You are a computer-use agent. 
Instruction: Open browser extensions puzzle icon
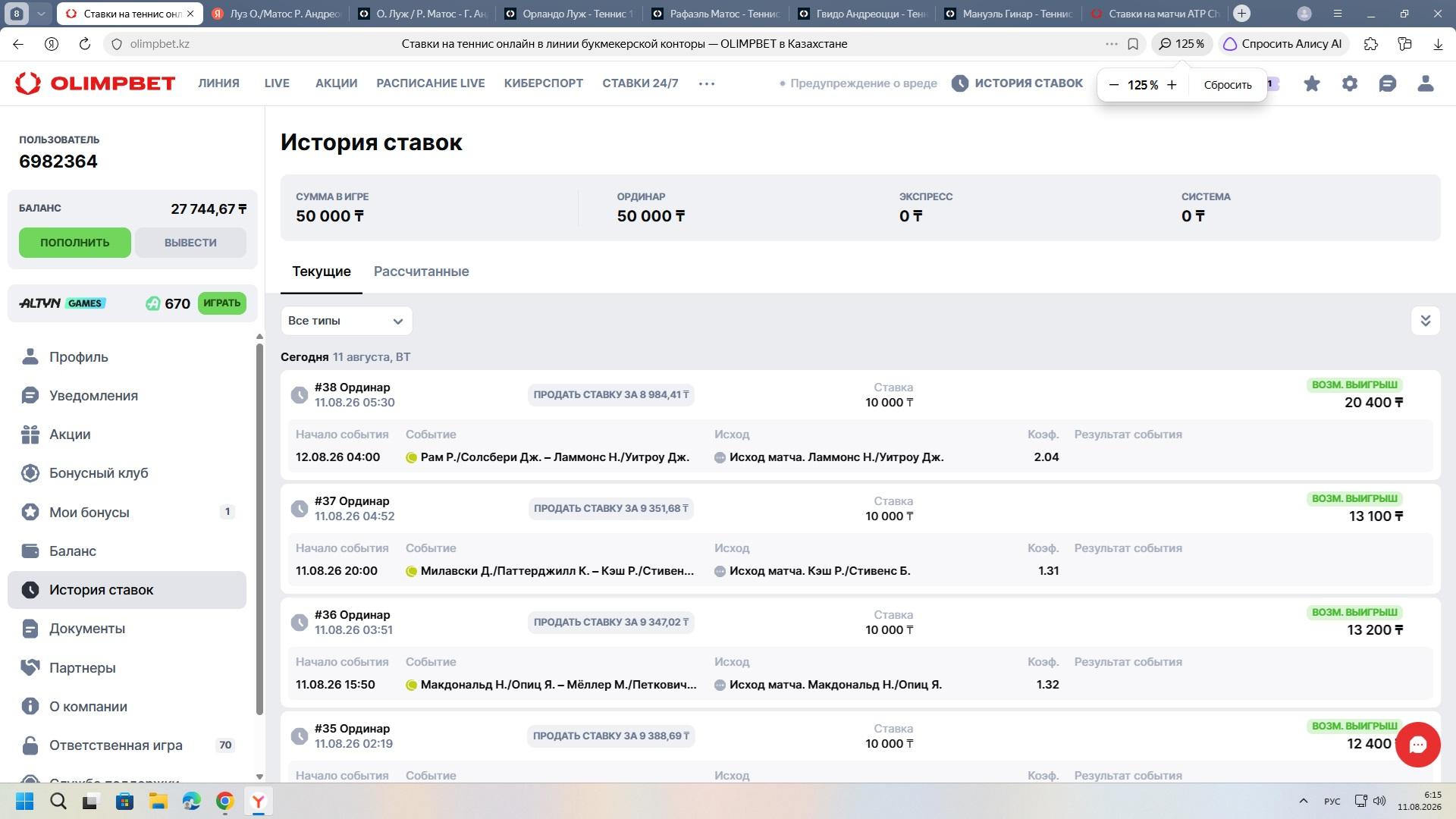(1371, 44)
